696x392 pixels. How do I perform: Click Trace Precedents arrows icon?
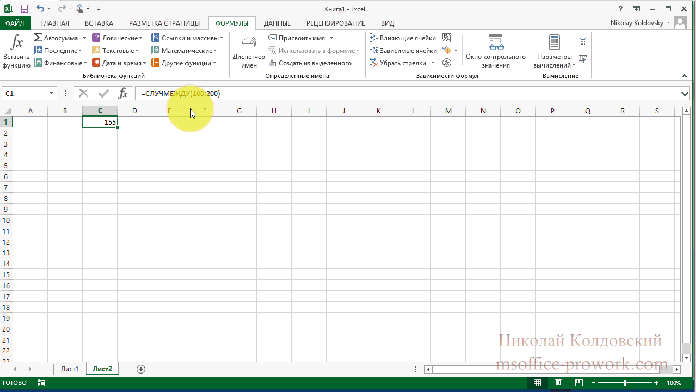point(373,38)
